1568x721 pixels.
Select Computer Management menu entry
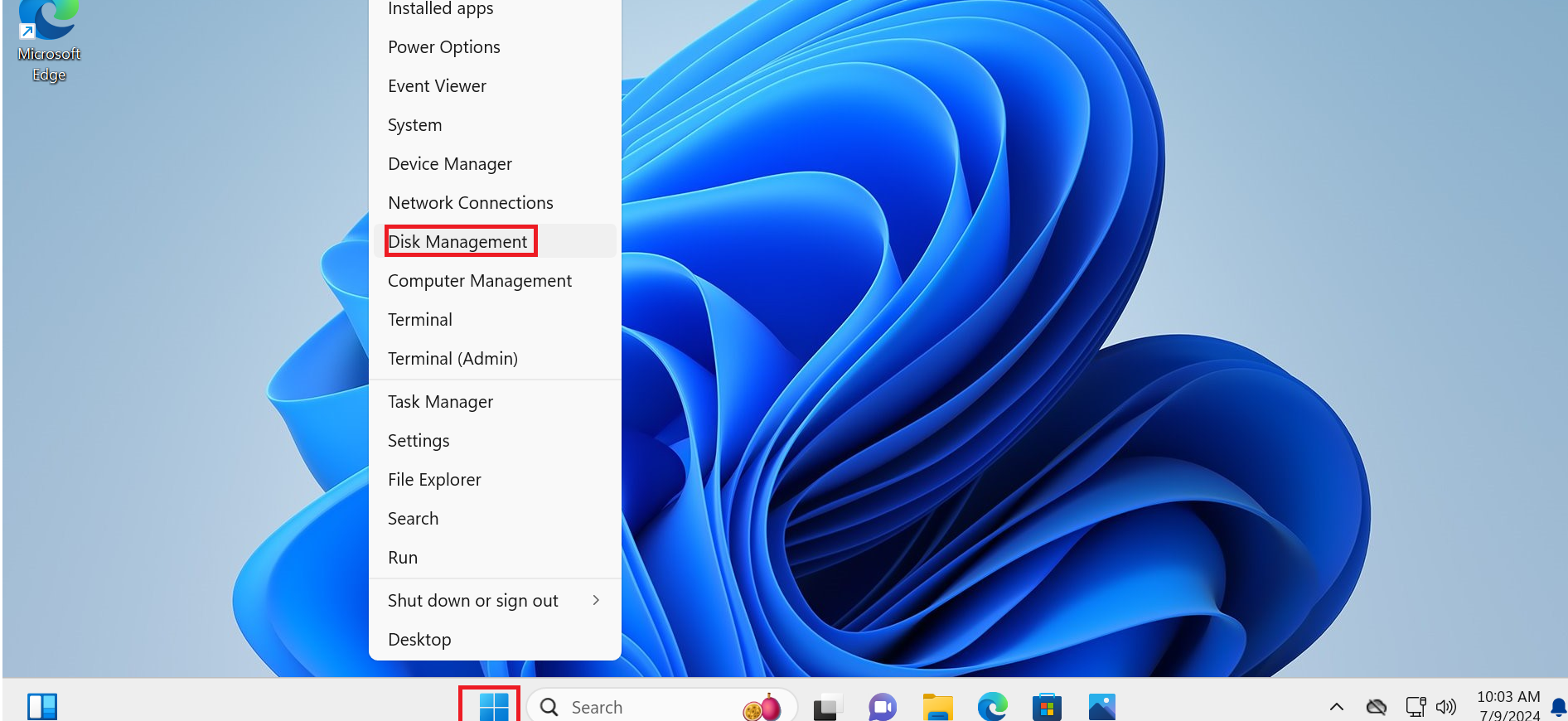coord(495,280)
